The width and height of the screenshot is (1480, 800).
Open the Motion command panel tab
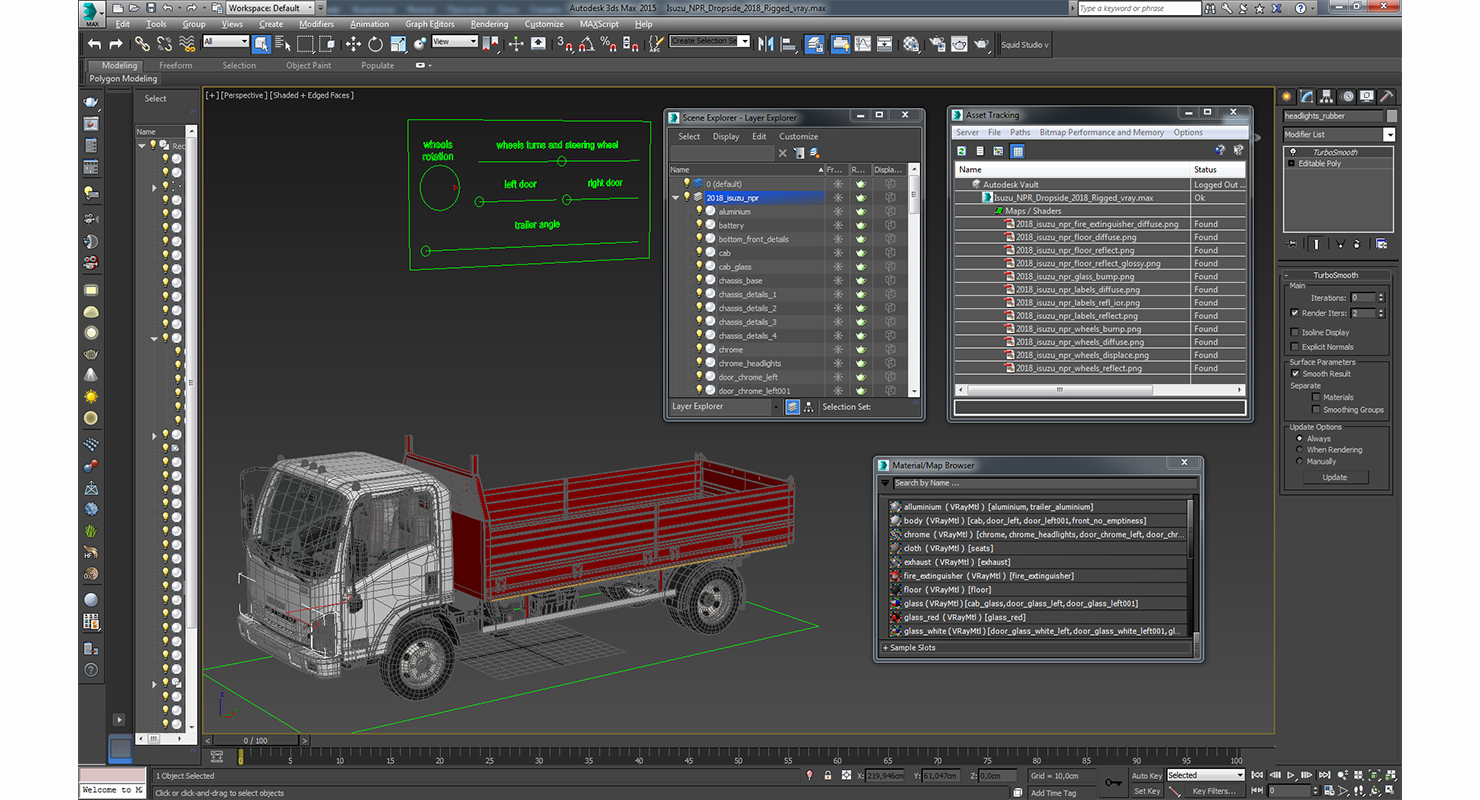1347,96
